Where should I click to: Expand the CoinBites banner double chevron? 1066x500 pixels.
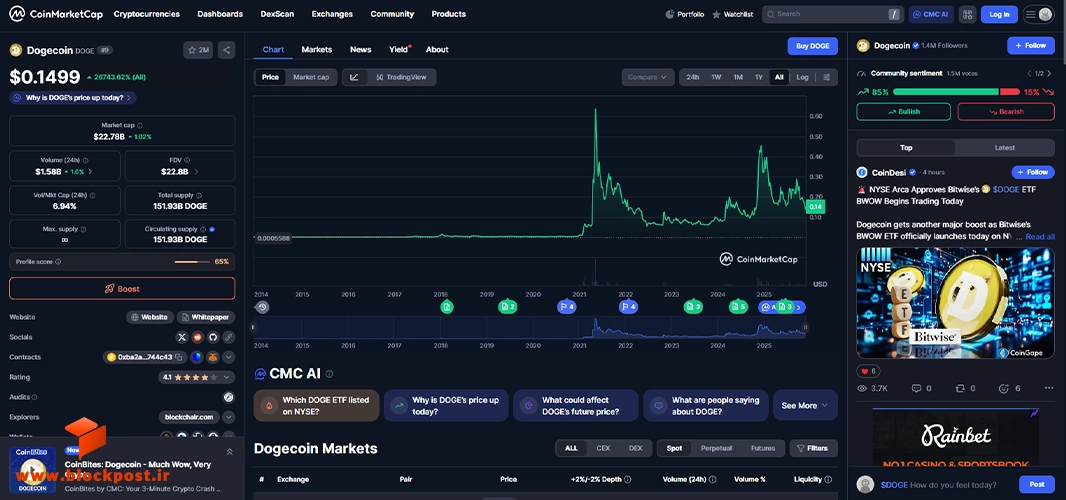(230, 452)
